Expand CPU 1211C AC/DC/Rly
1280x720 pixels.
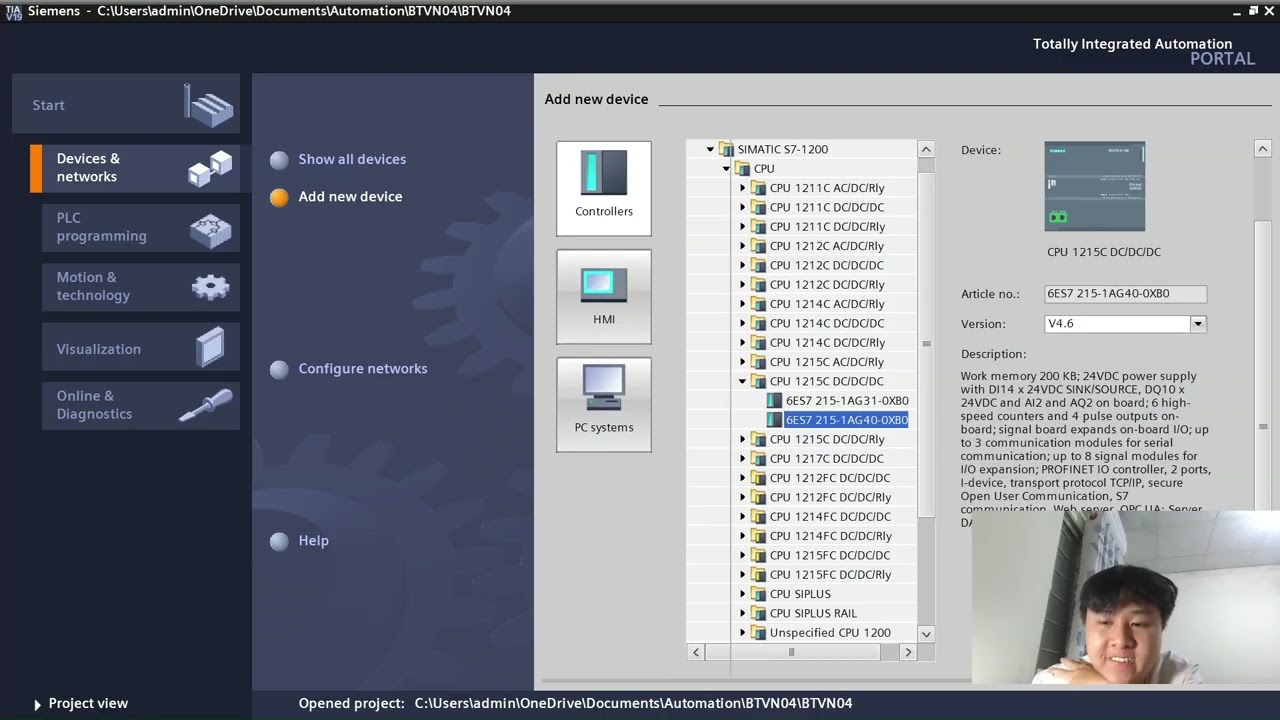pyautogui.click(x=743, y=188)
